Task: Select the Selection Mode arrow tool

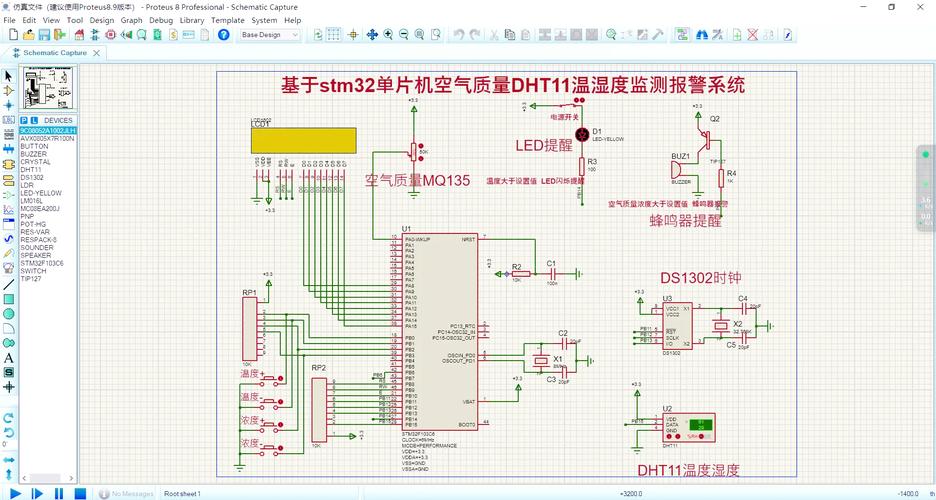Action: [x=8, y=76]
